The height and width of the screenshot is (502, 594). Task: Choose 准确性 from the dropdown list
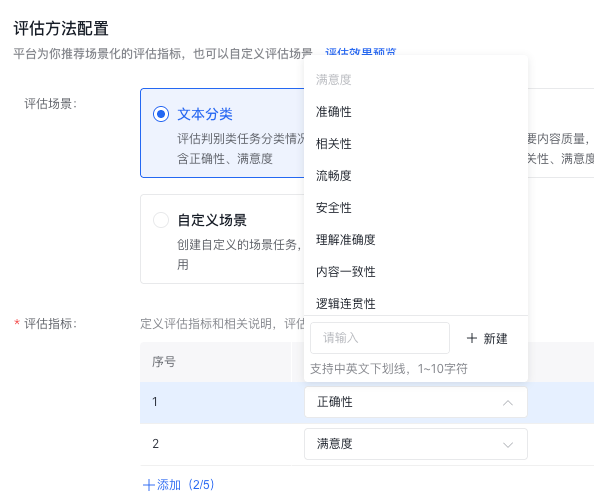416,112
